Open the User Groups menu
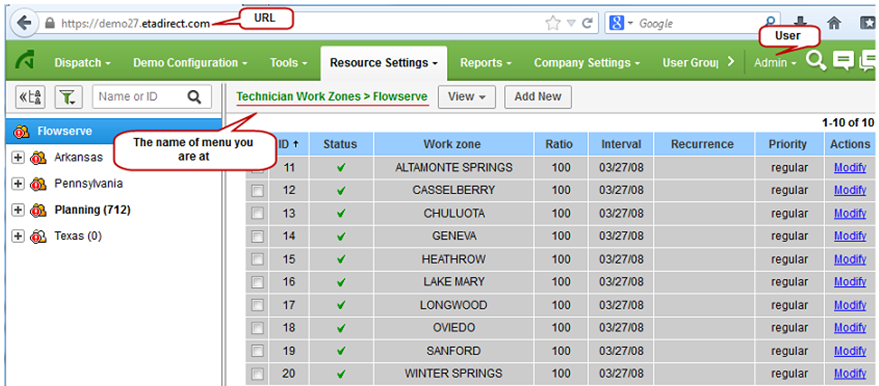Screen dimensions: 879x386 pyautogui.click(x=690, y=63)
